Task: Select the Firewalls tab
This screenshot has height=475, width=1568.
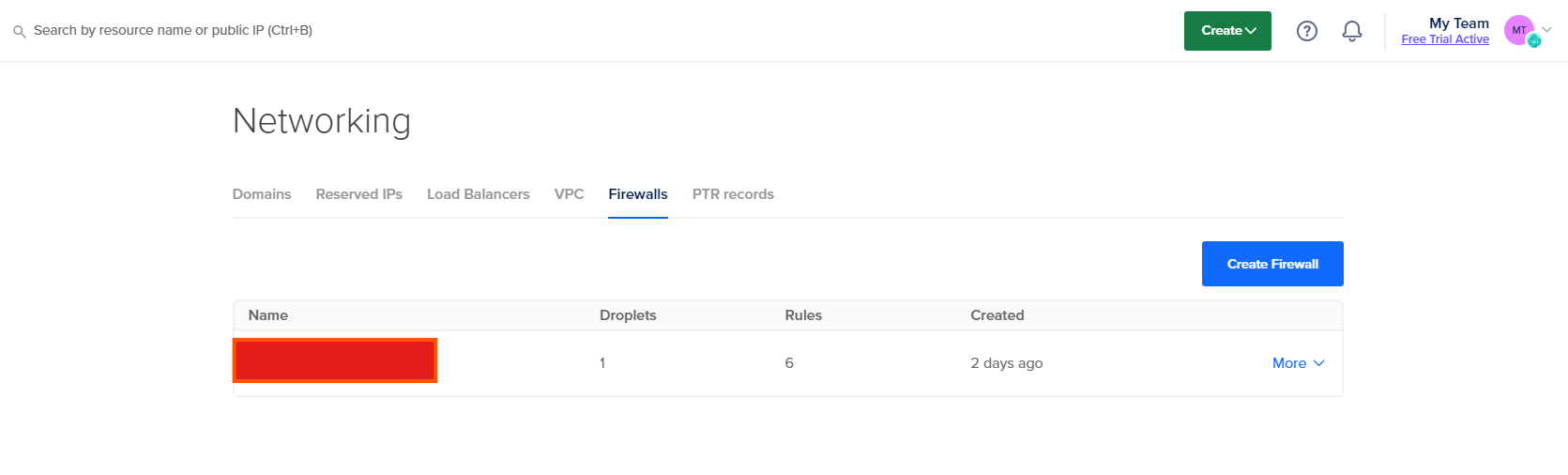Action: coord(638,194)
